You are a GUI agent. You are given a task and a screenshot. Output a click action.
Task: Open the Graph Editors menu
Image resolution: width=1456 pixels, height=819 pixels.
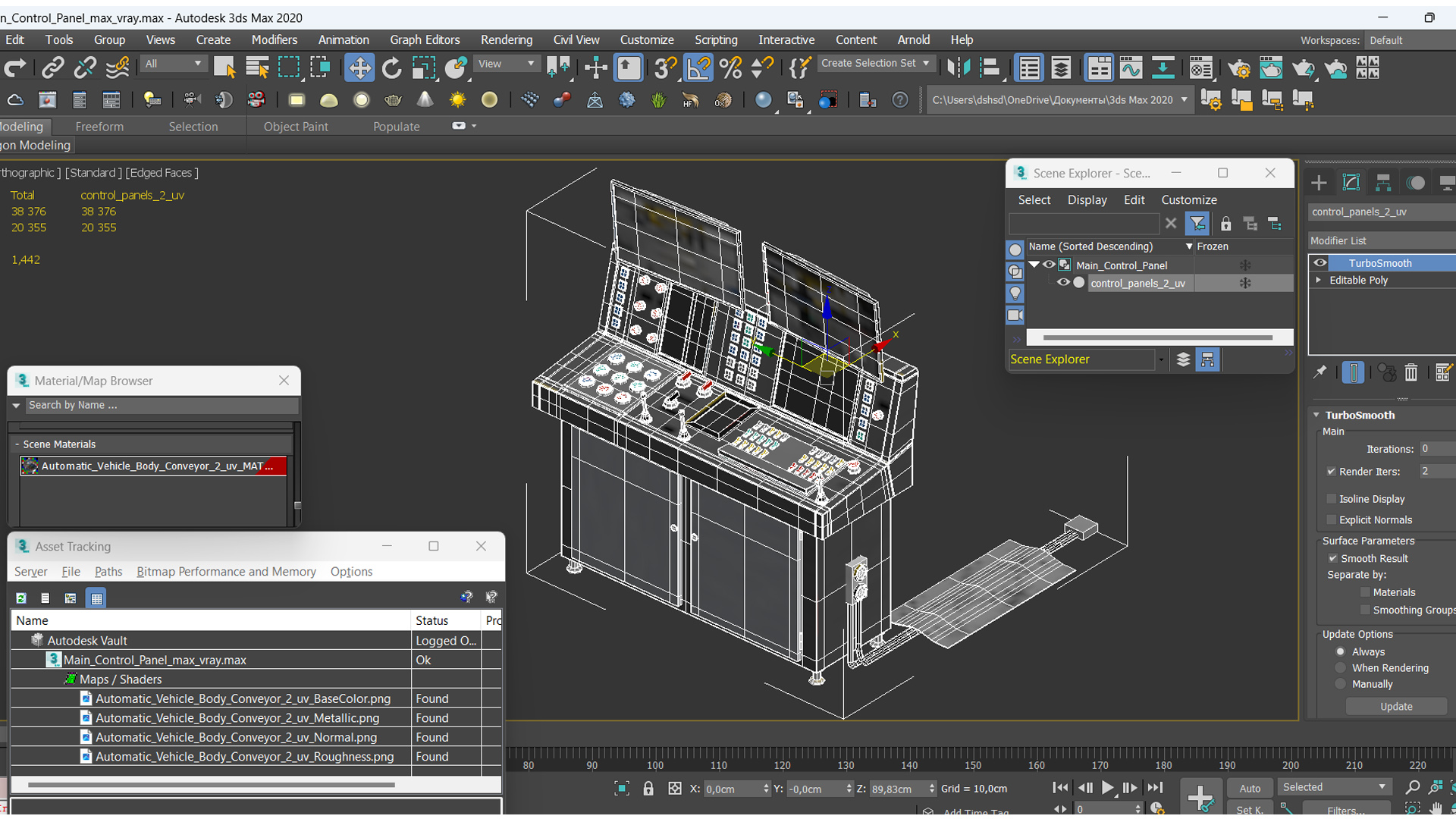[x=425, y=40]
